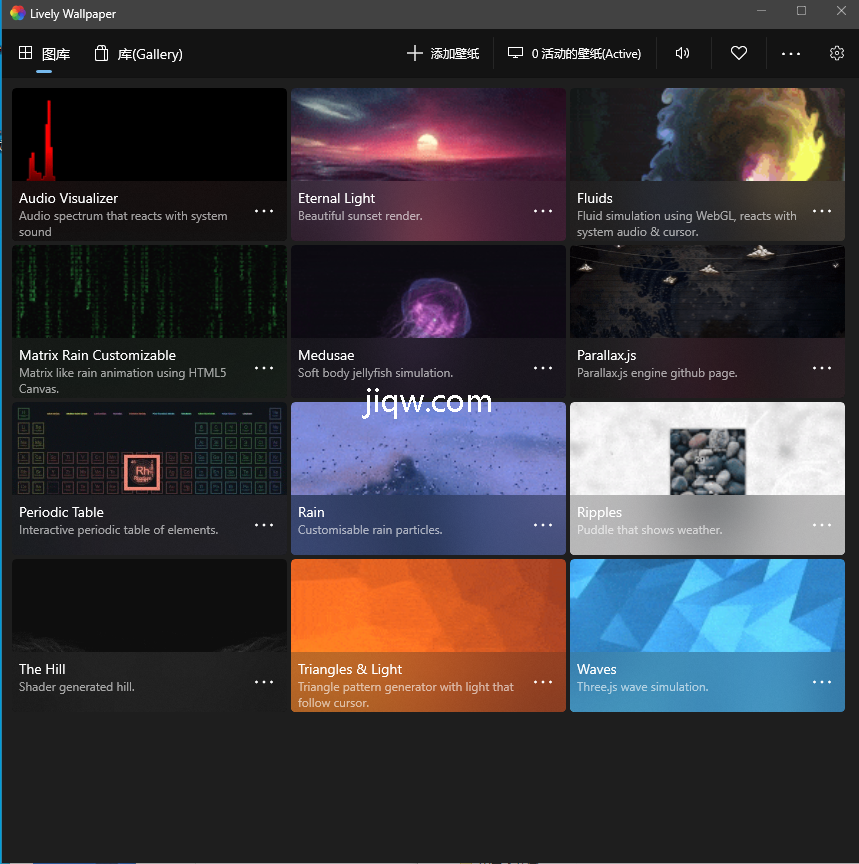Click 'Soft body jellyfish simulation.' description

pyautogui.click(x=376, y=373)
